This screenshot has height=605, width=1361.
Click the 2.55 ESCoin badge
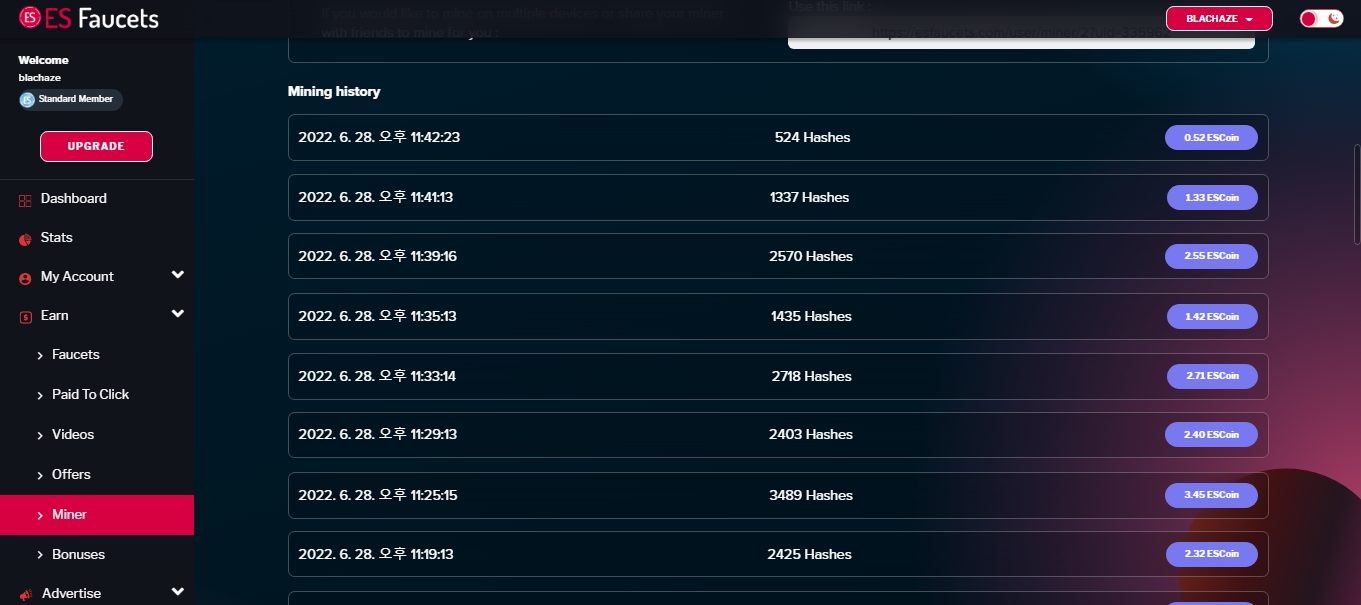coord(1211,256)
